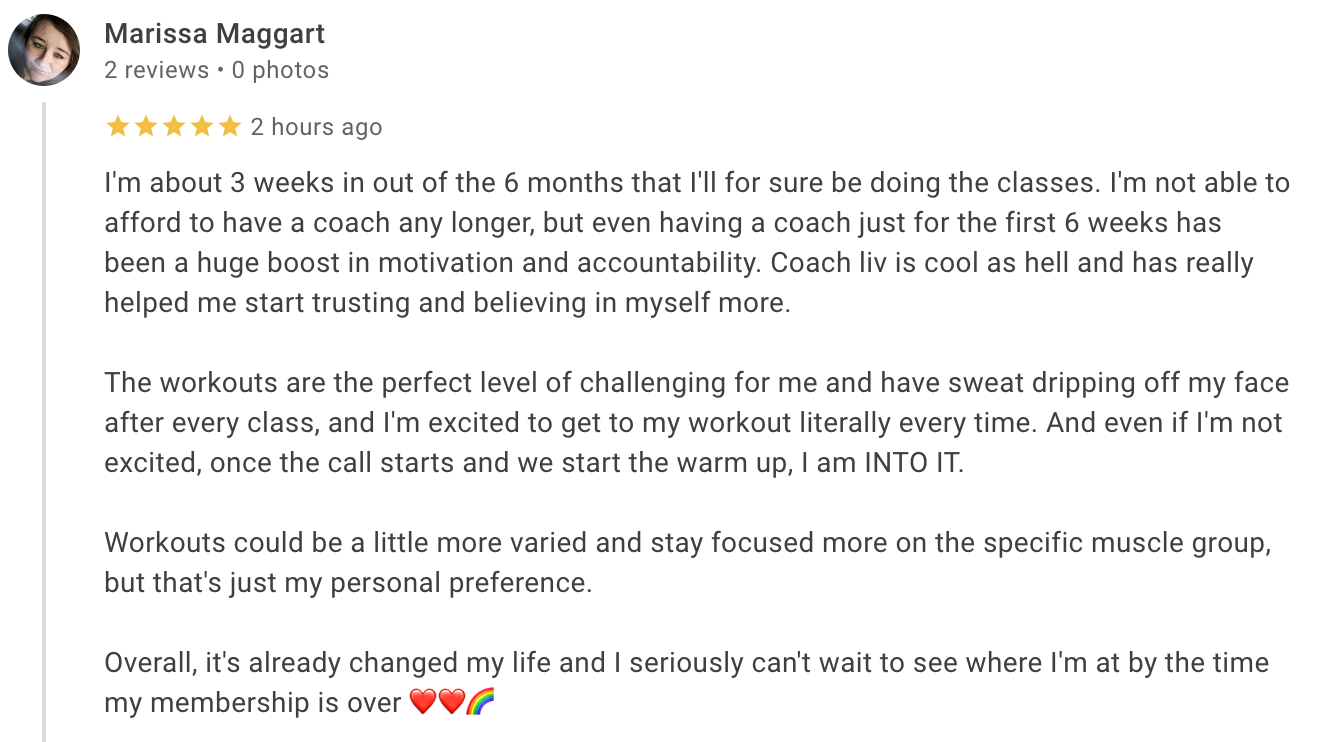Click the second red heart emoji

[451, 703]
